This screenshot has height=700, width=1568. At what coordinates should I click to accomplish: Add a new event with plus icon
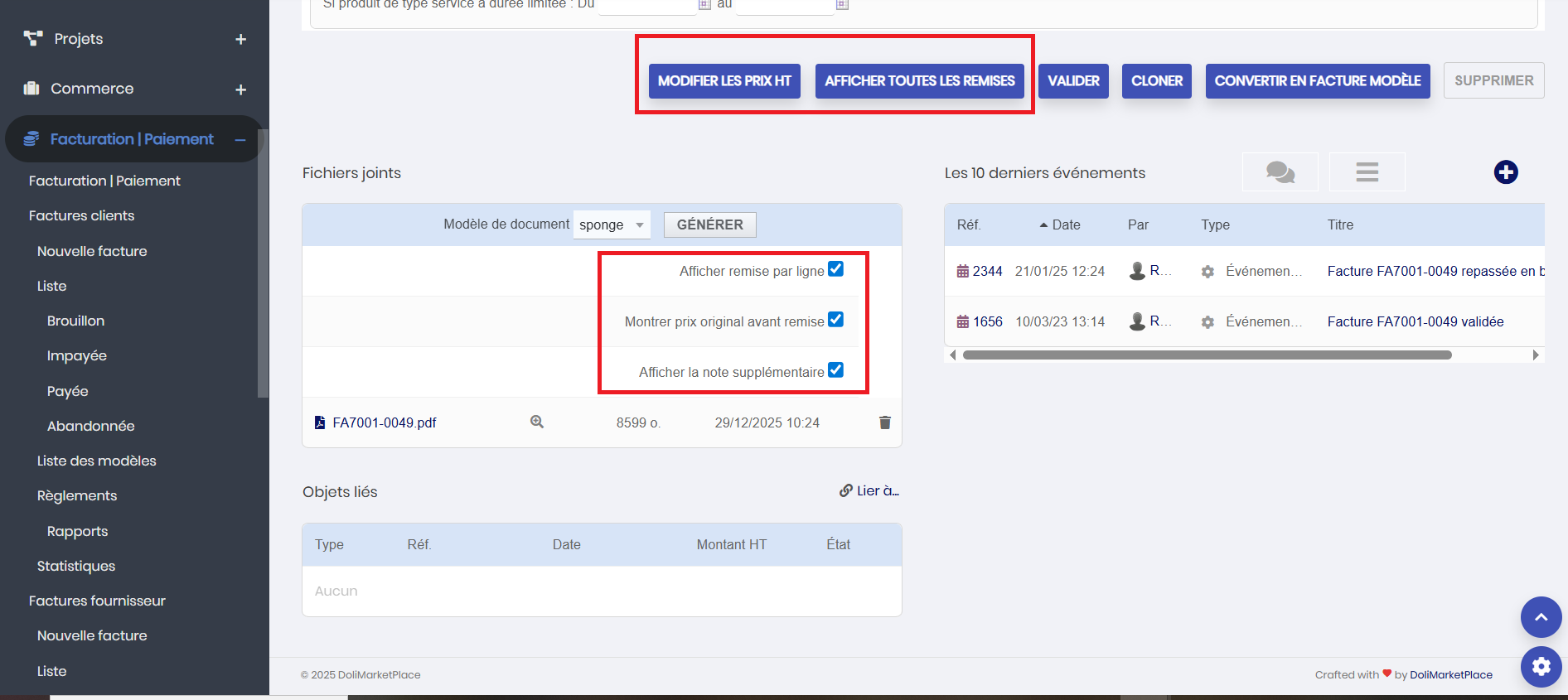tap(1506, 172)
